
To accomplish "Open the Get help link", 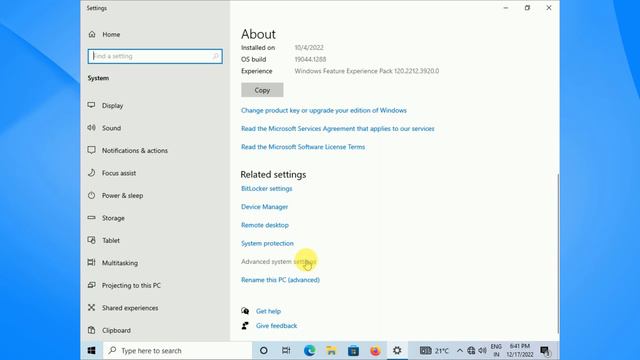I will [x=269, y=311].
